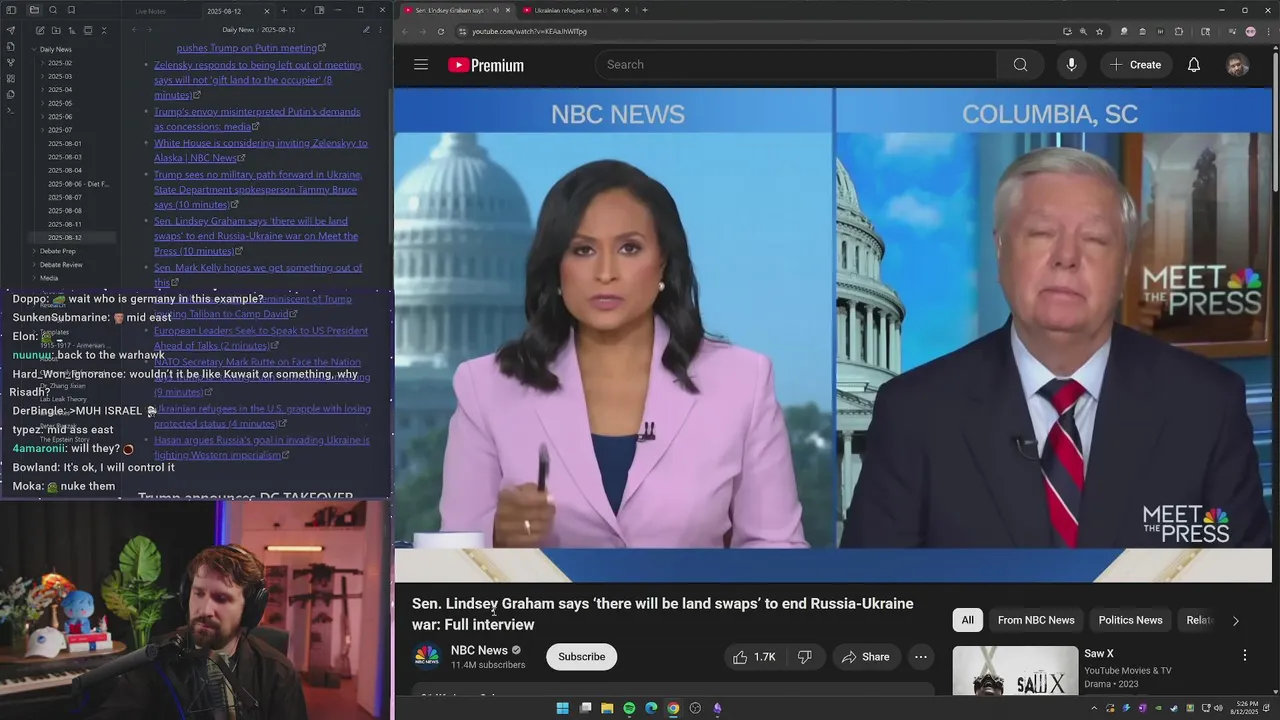Open File Explorer from the taskbar
The height and width of the screenshot is (720, 1280).
coord(607,708)
